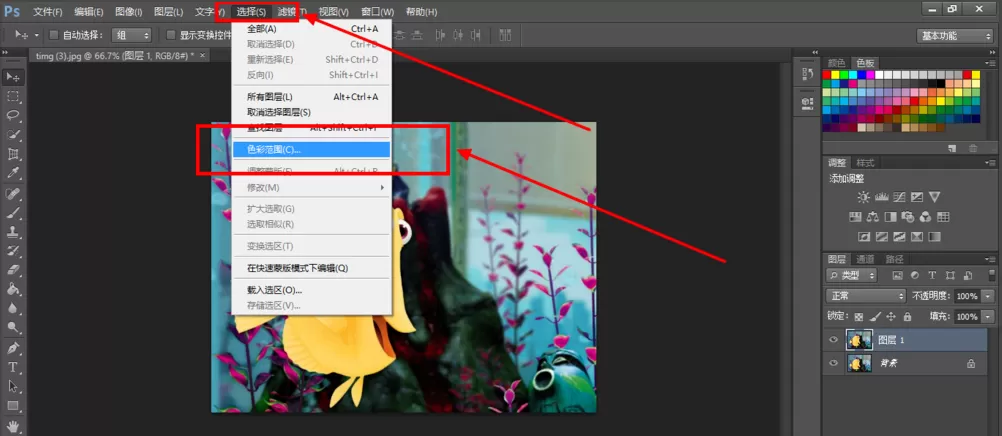Hide the 背景 layer visibility
Image resolution: width=1002 pixels, height=436 pixels.
(x=833, y=363)
